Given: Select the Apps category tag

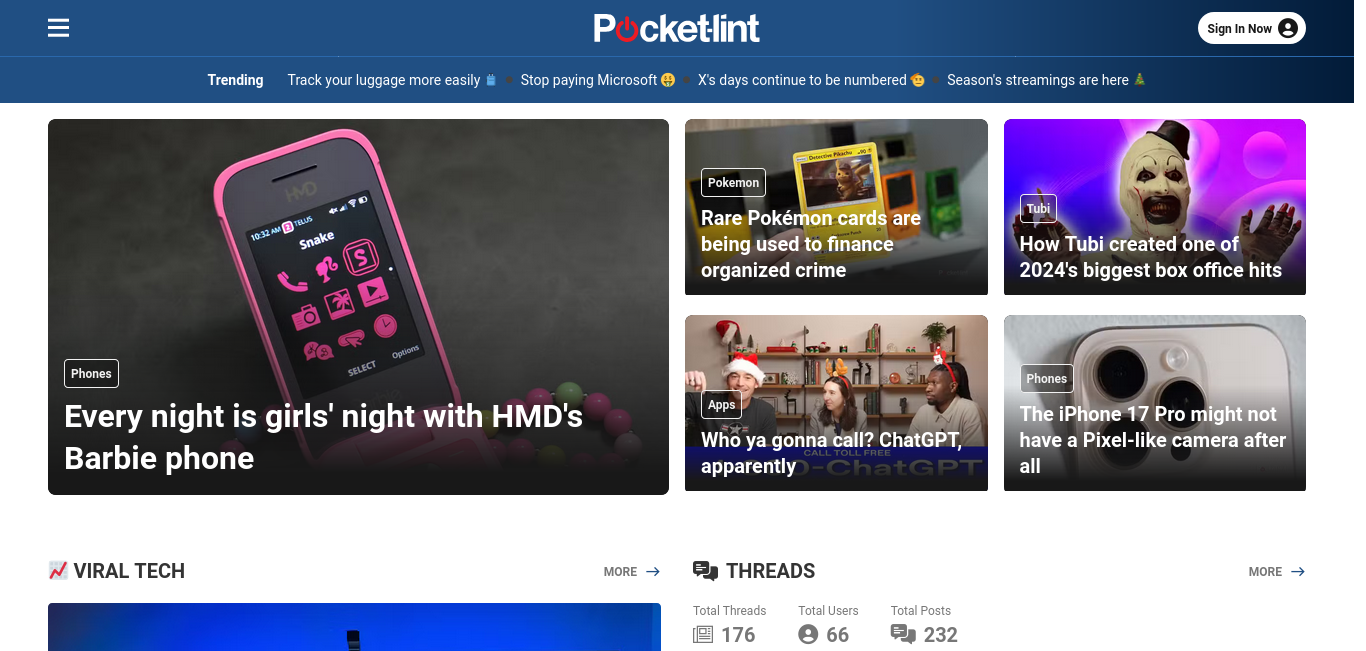Looking at the screenshot, I should click(x=721, y=404).
